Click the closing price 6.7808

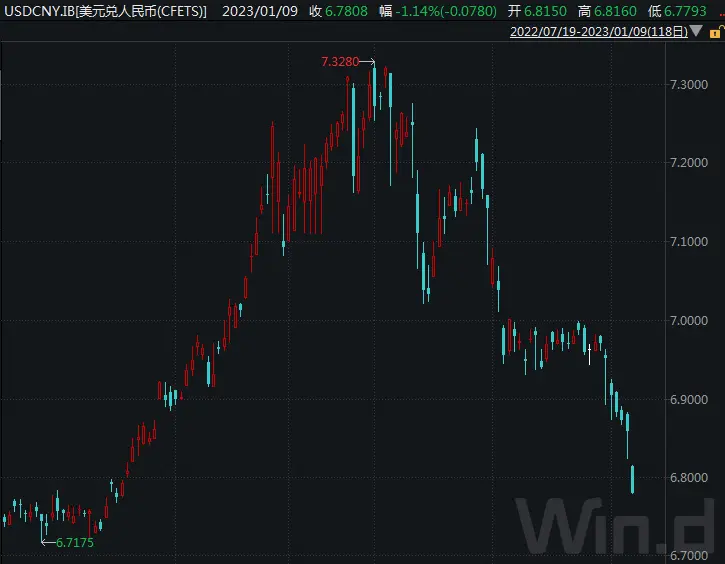pyautogui.click(x=346, y=11)
